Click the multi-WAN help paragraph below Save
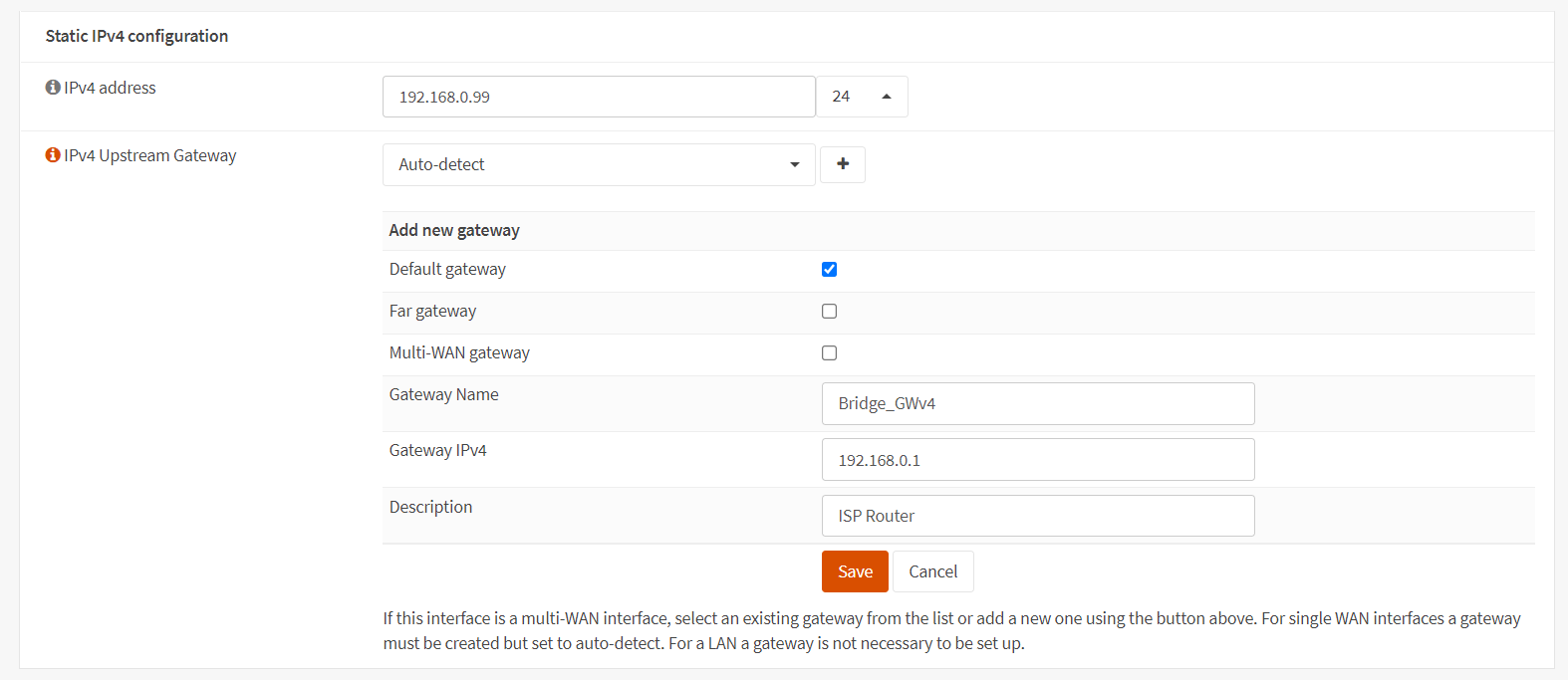1568x680 pixels. pyautogui.click(x=951, y=630)
